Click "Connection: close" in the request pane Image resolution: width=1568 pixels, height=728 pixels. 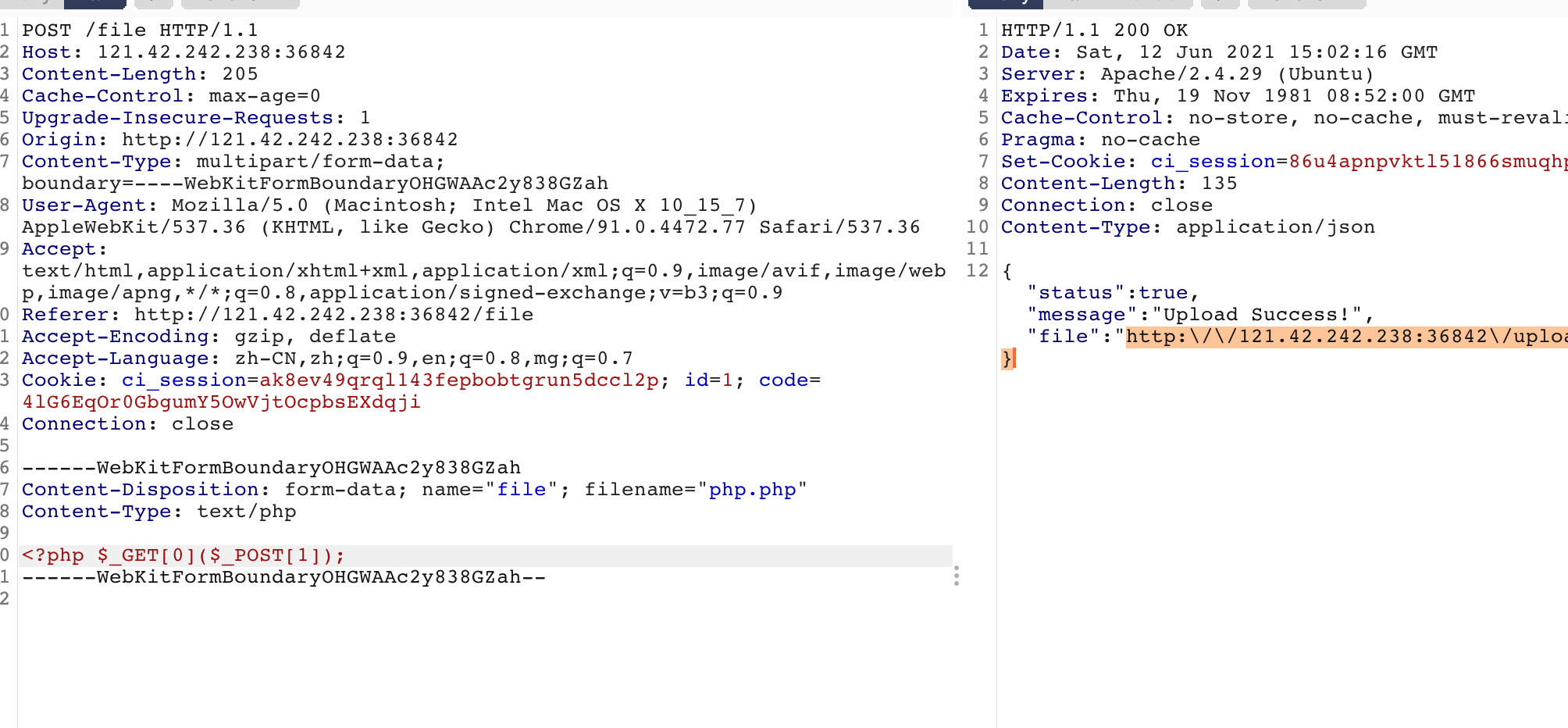pyautogui.click(x=127, y=424)
